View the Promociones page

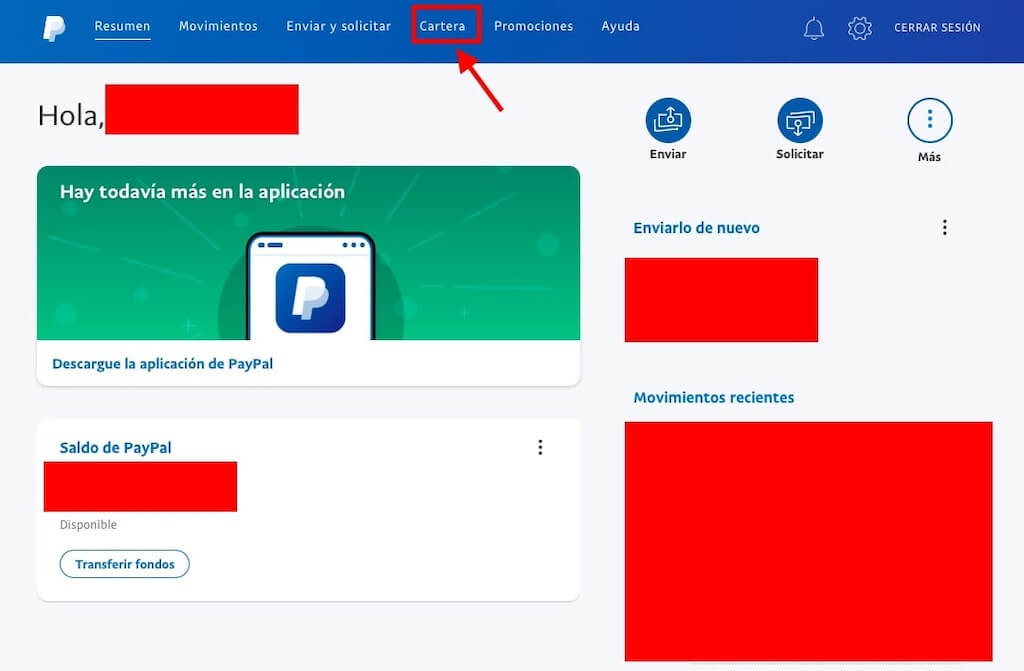pyautogui.click(x=533, y=26)
